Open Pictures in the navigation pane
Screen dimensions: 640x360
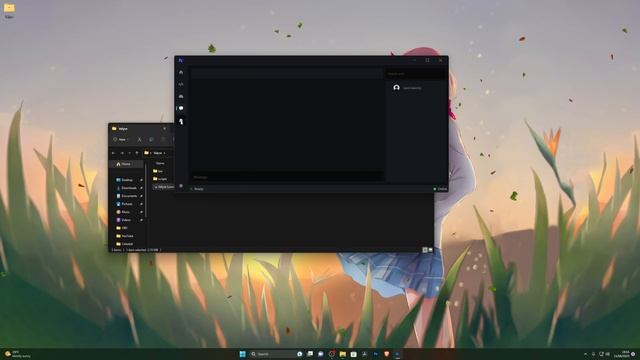click(127, 204)
